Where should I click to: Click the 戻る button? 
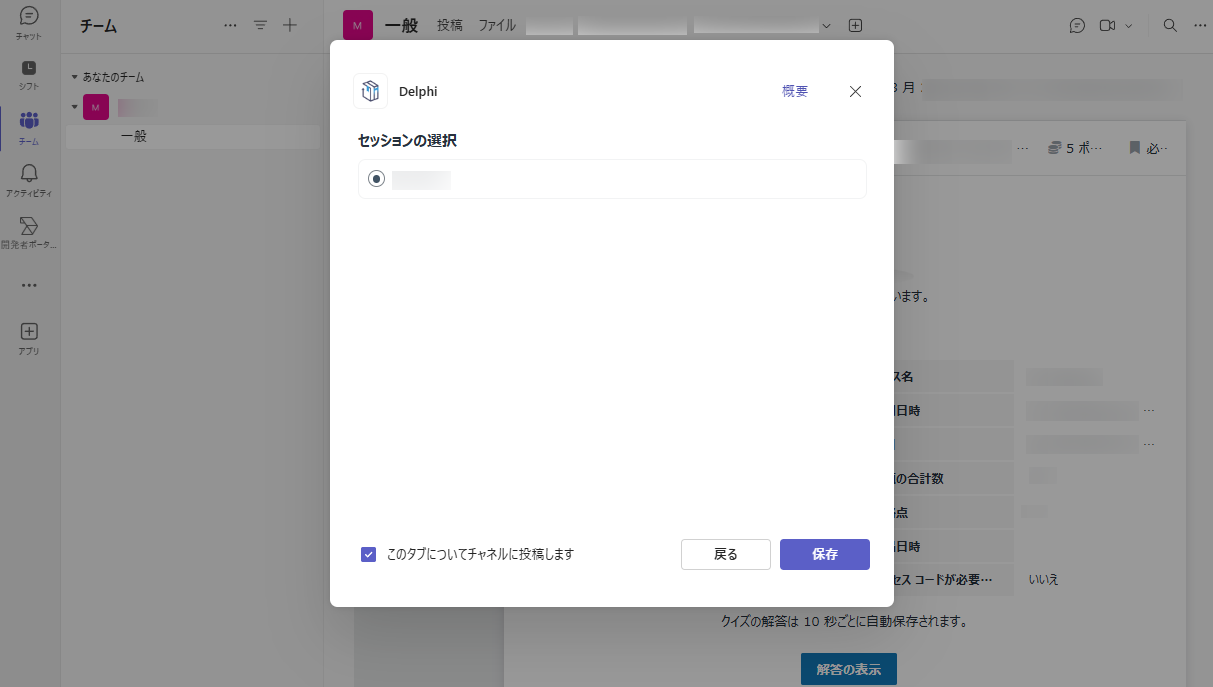click(x=725, y=554)
